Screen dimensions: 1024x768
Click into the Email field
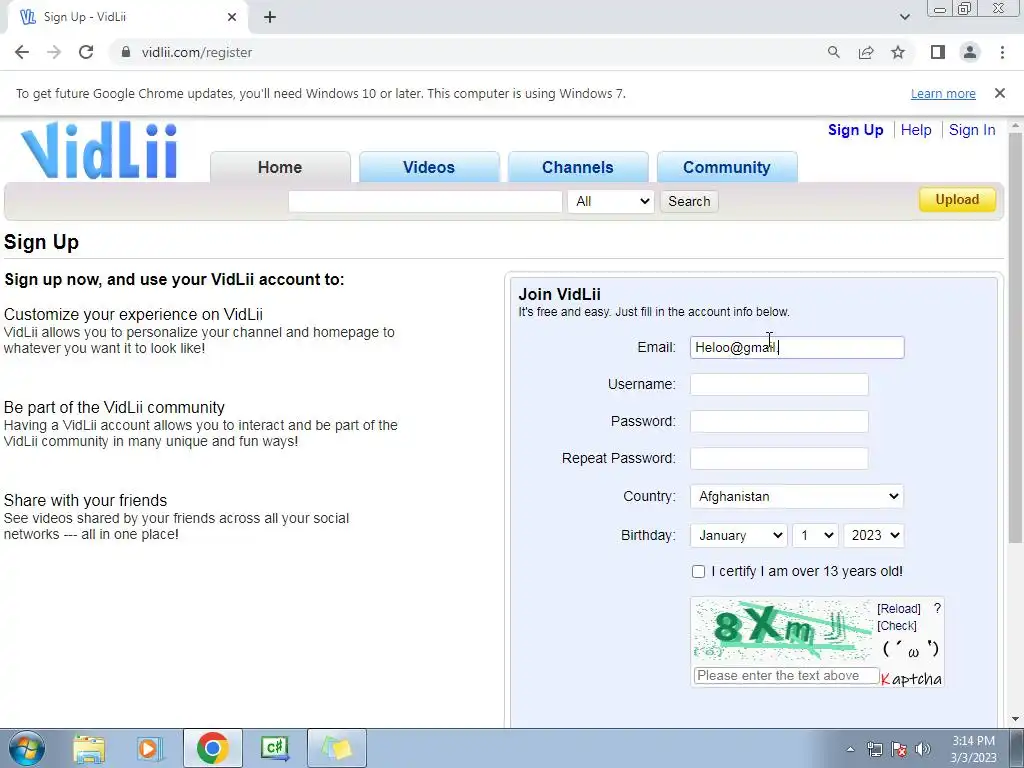[x=797, y=347]
